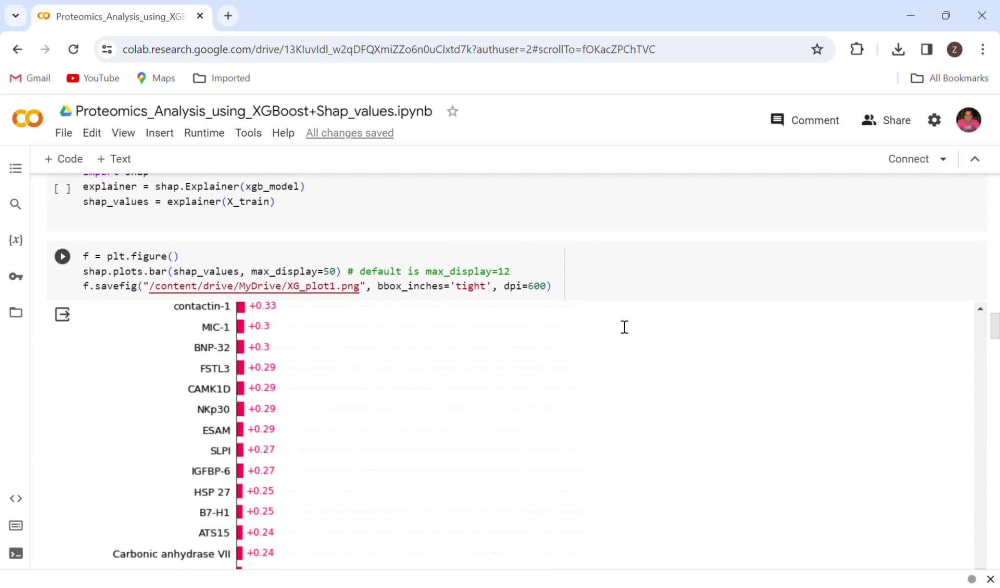Viewport: 1000px width, 588px height.
Task: Click the contactin-1 bar label
Action: pyautogui.click(x=202, y=306)
